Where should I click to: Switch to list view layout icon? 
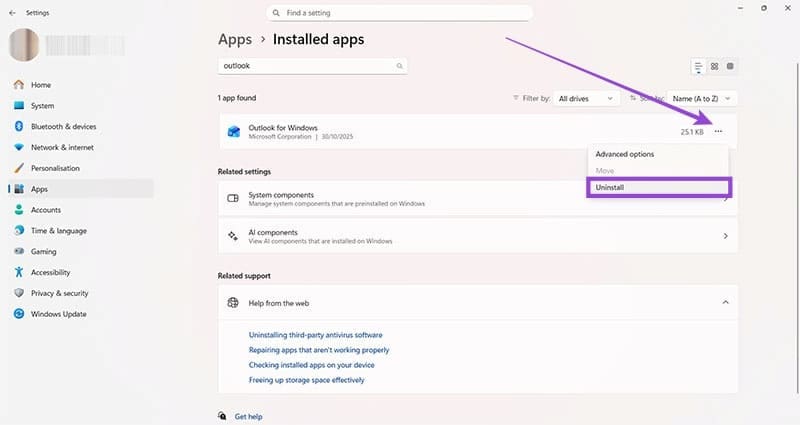tap(698, 66)
